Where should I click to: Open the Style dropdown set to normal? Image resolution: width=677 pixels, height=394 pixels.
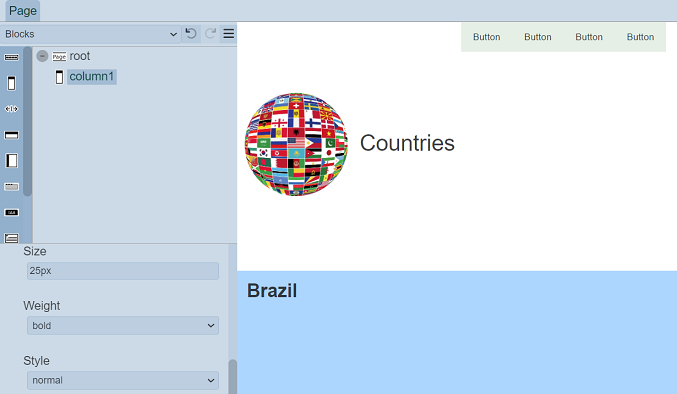tap(123, 380)
